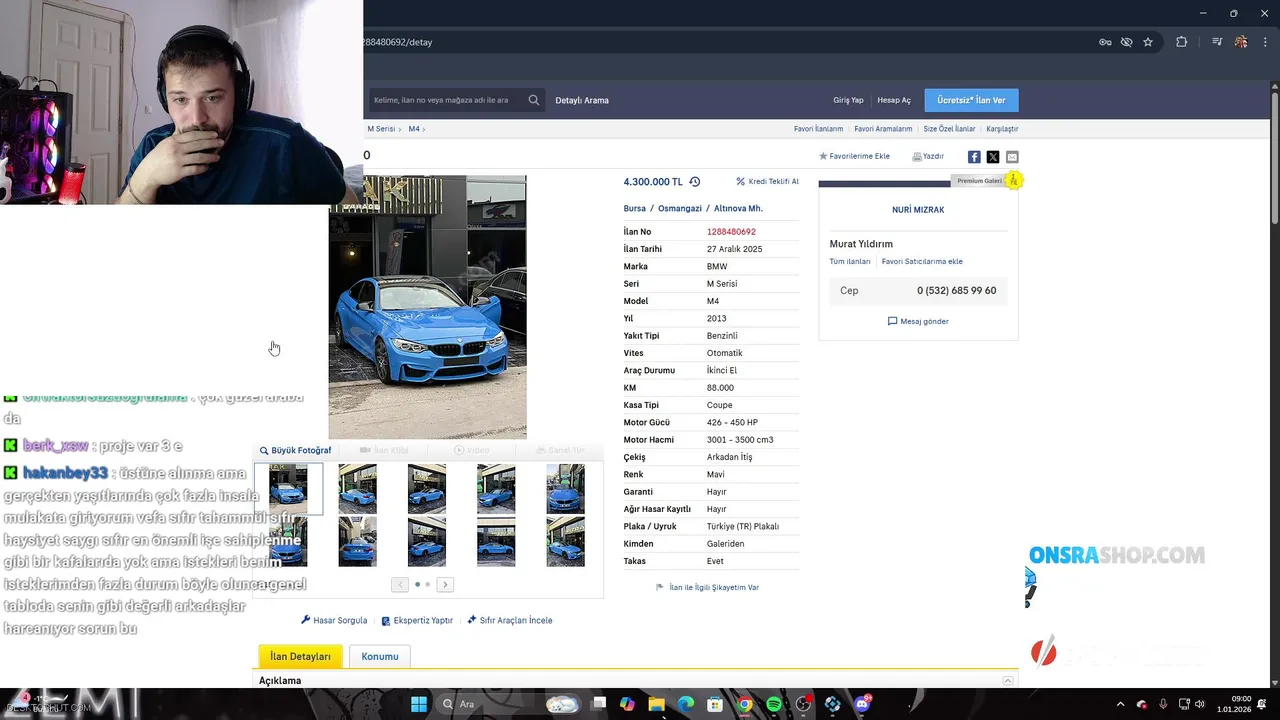Open browser media control icon
Viewport: 1280px width, 720px height.
tap(1217, 42)
